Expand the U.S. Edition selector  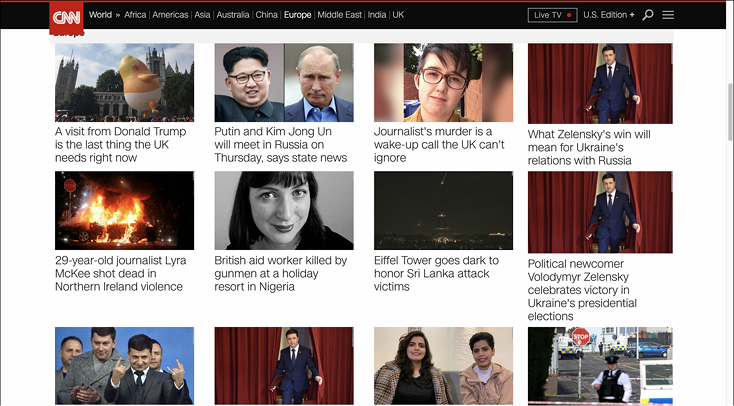coord(609,15)
